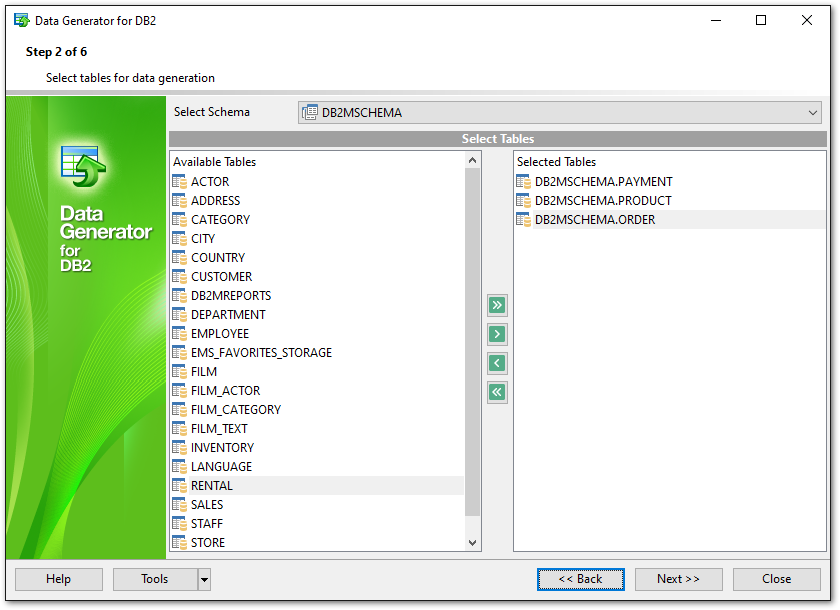Select the ADDRESS table name
This screenshot has width=840, height=610.
215,201
